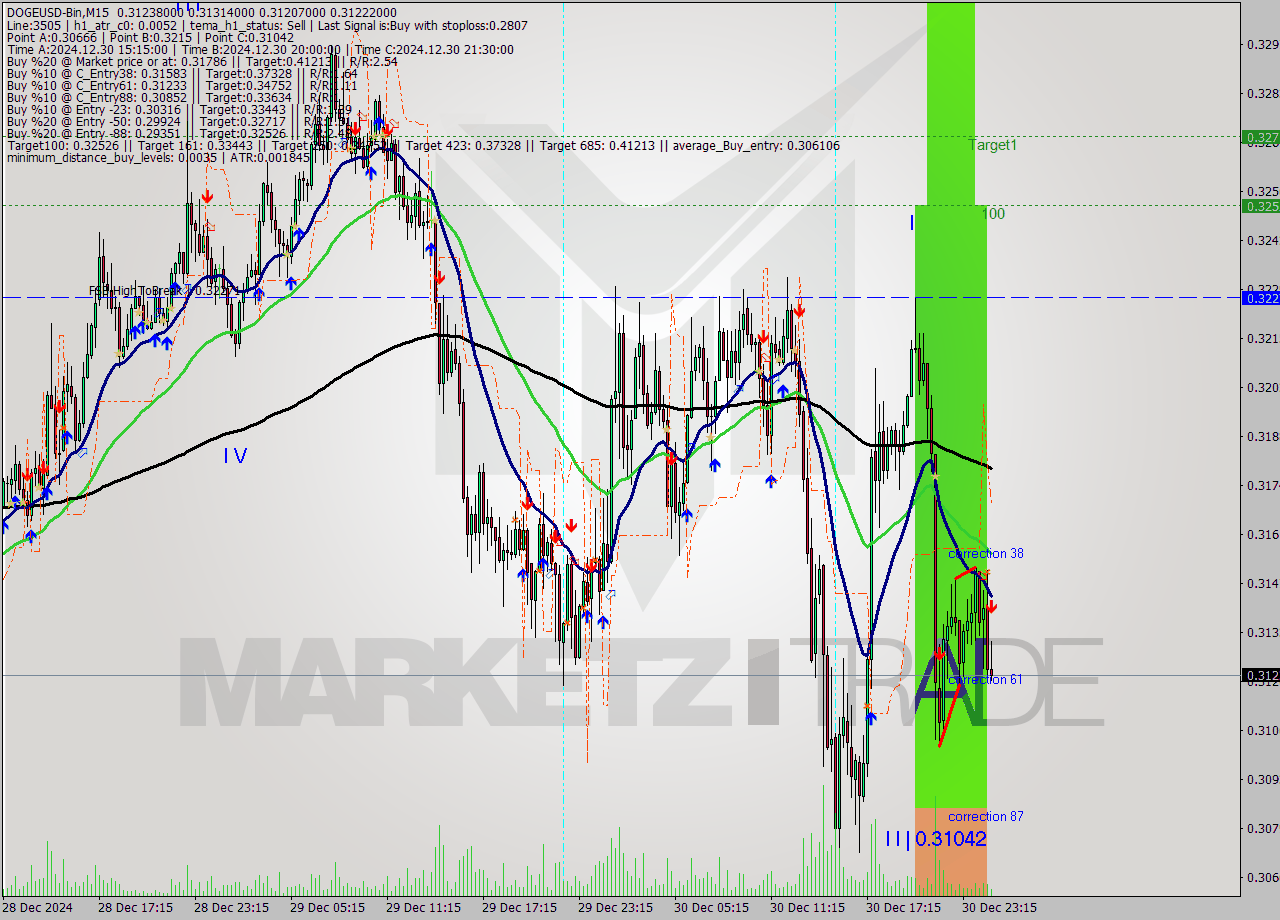Click the '29 Dec 17:15' time label
The image size is (1280, 920).
tap(519, 908)
